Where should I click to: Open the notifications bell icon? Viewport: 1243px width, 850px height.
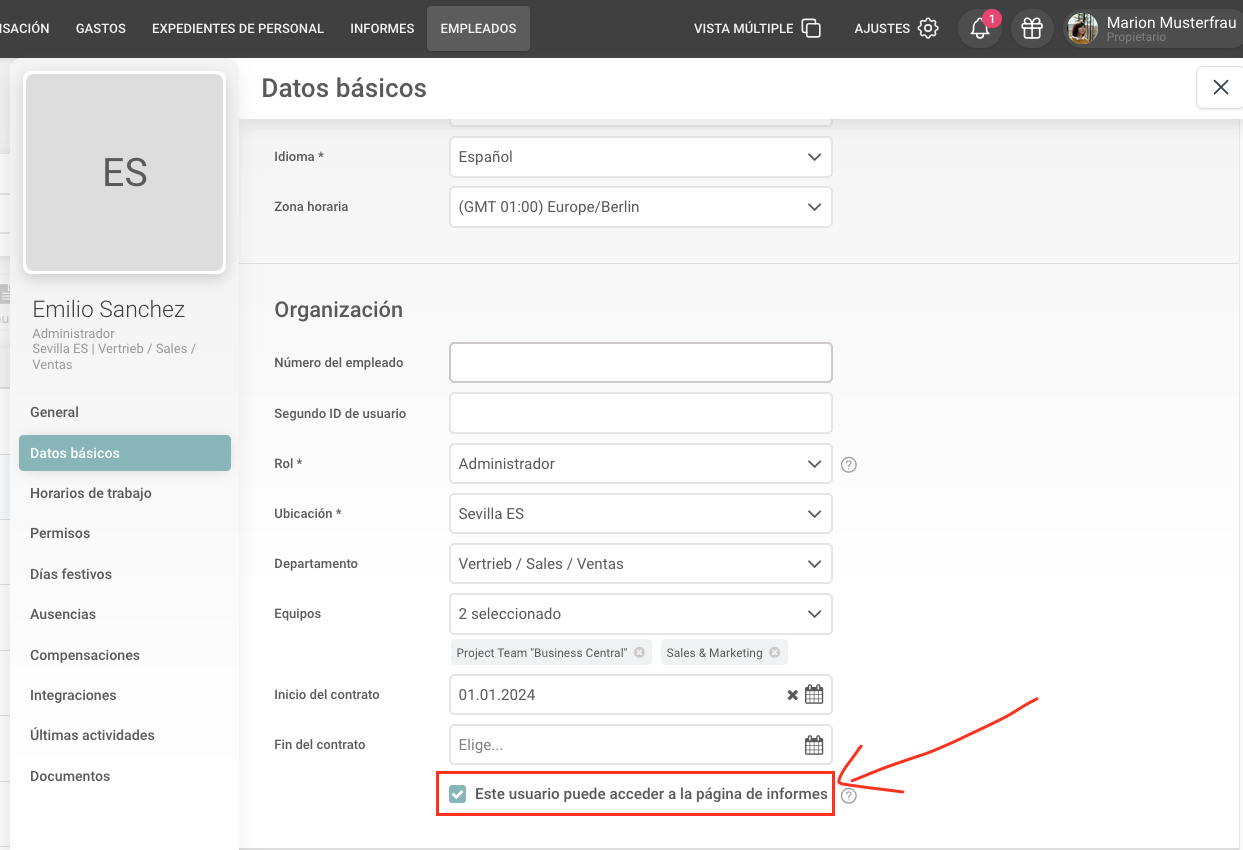pyautogui.click(x=980, y=29)
